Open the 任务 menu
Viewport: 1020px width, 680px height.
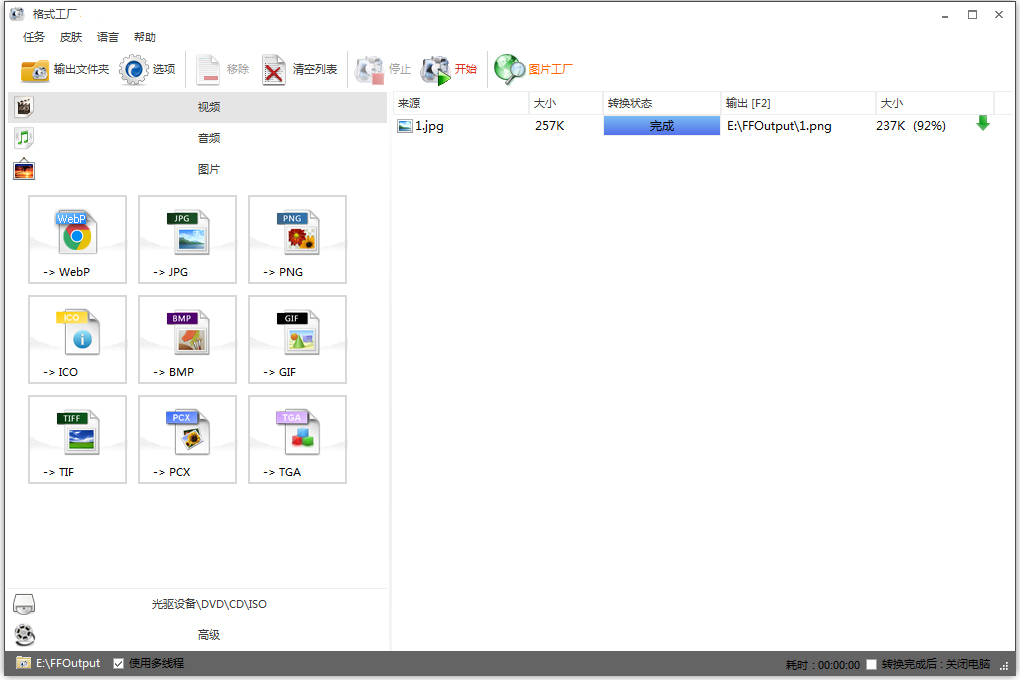(x=33, y=37)
